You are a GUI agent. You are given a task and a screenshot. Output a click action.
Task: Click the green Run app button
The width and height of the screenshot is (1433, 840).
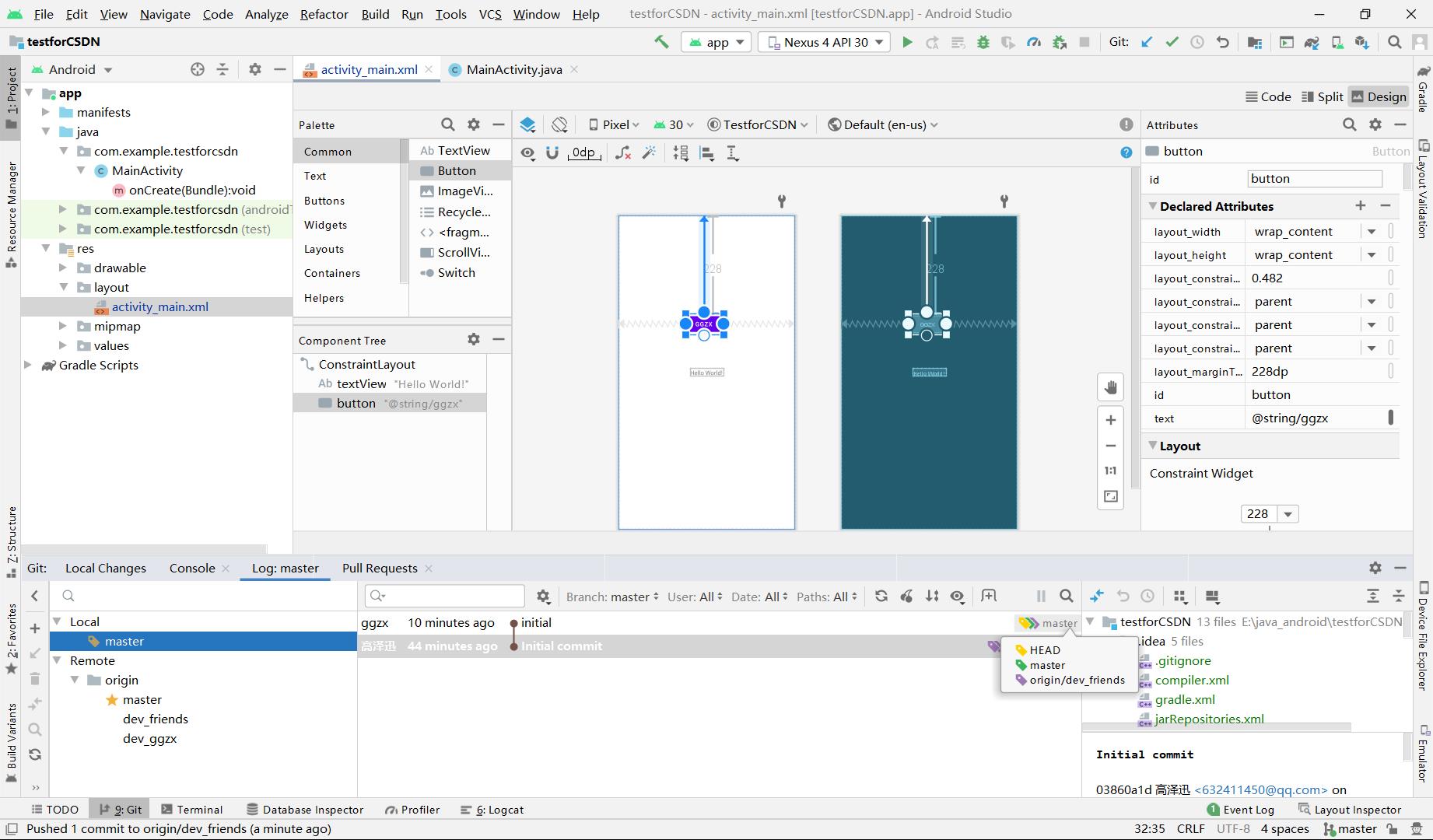pyautogui.click(x=907, y=42)
